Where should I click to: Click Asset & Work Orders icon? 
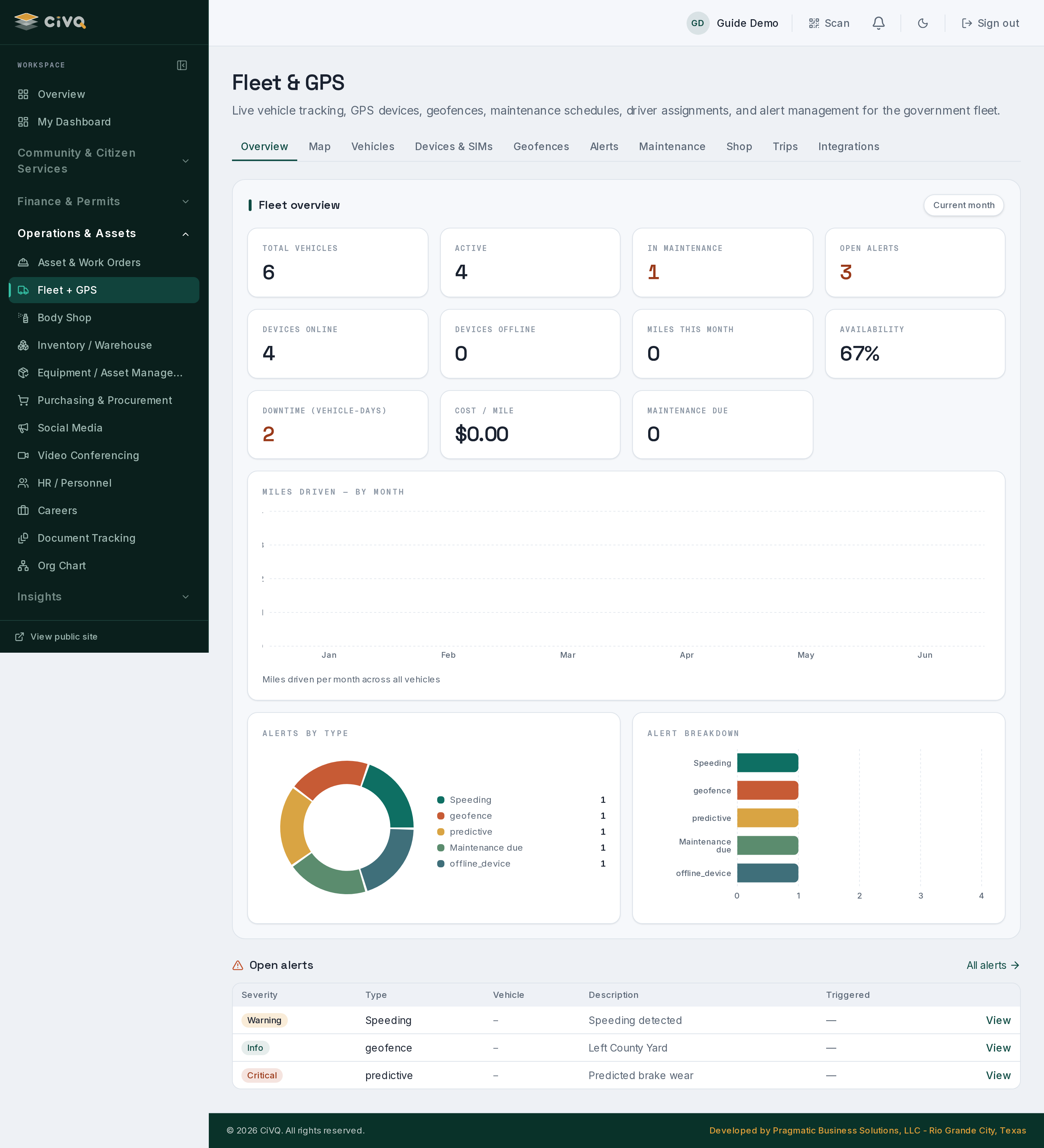pyautogui.click(x=23, y=263)
